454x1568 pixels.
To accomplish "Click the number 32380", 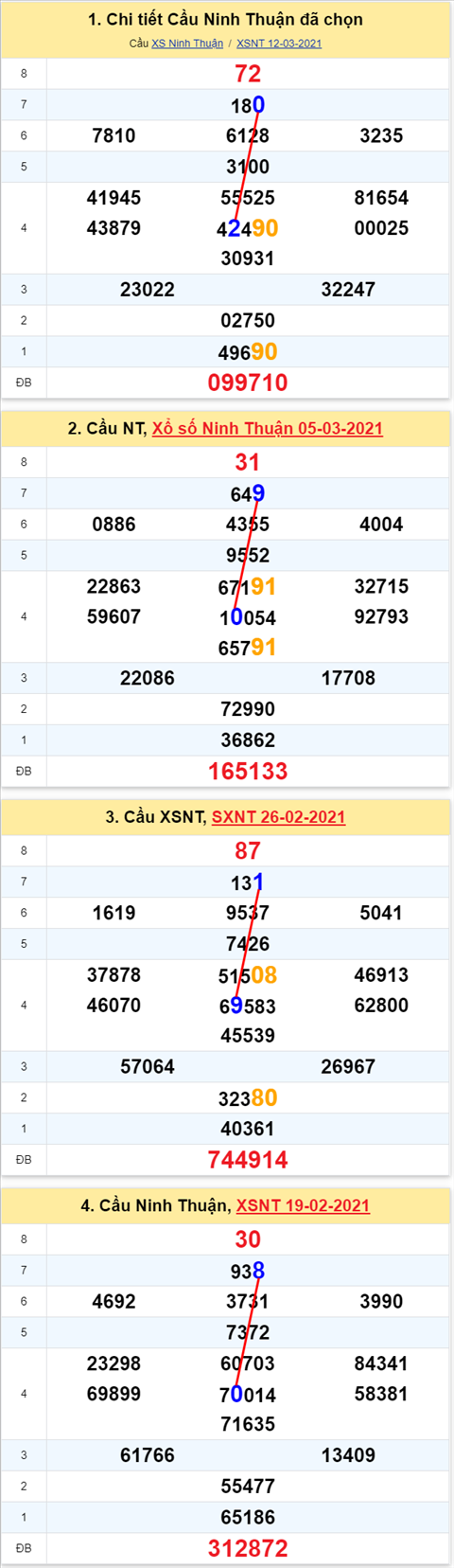I will [x=248, y=1098].
